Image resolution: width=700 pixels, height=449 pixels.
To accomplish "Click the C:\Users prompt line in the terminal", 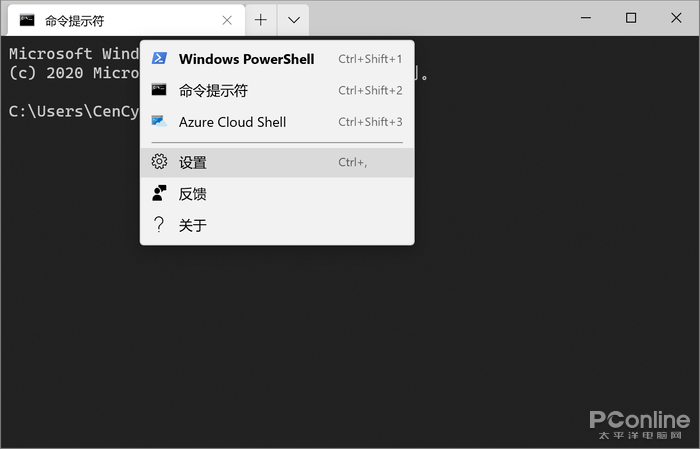I will click(72, 111).
